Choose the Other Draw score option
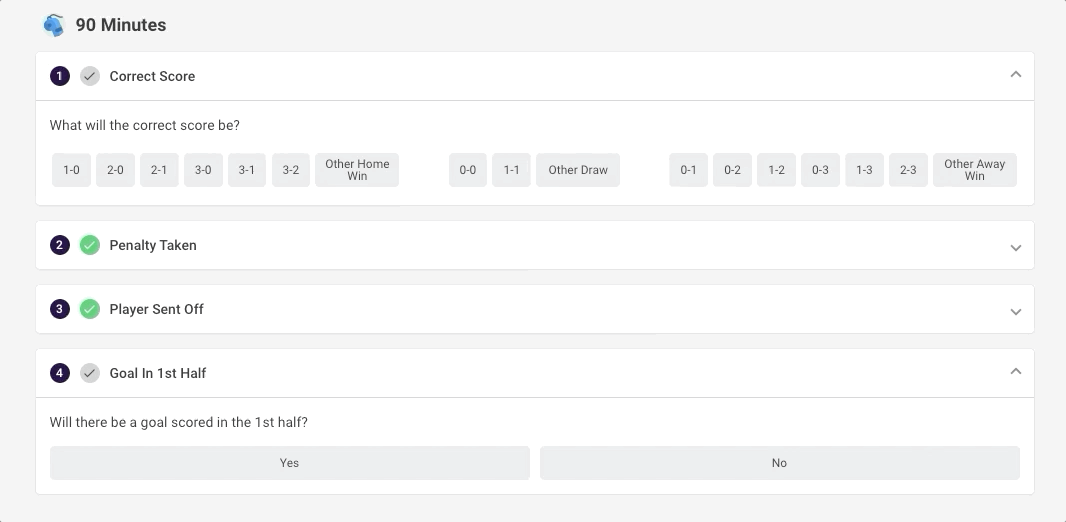 point(578,170)
